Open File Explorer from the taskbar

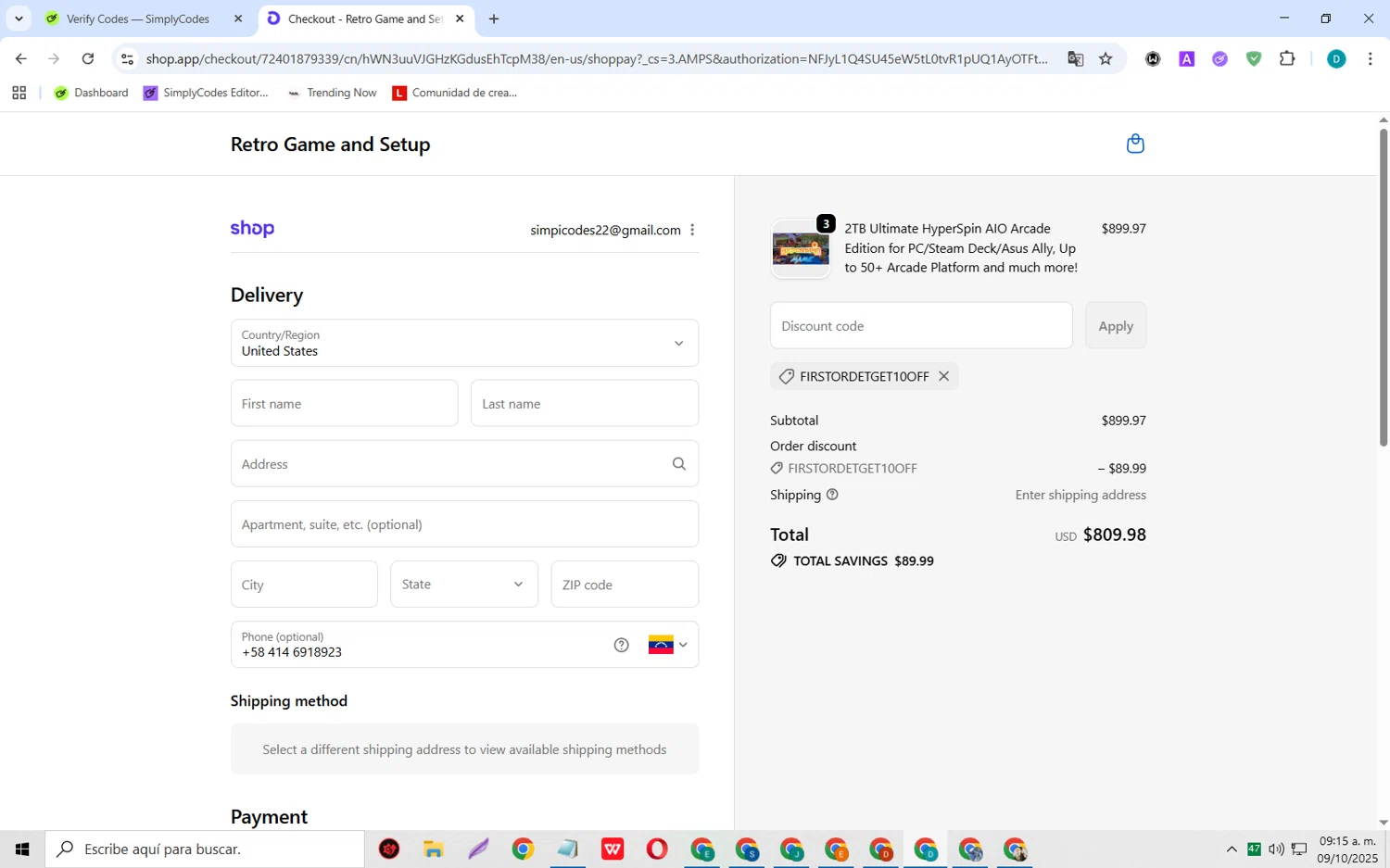tap(433, 849)
